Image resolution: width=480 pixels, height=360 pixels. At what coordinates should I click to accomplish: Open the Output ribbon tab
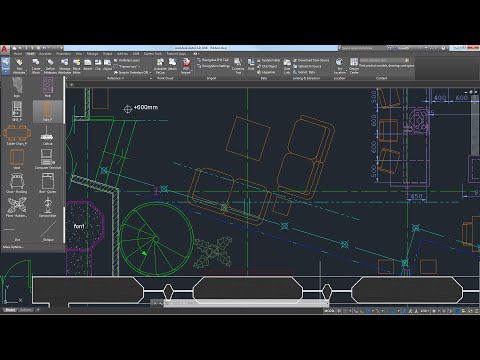(107, 54)
